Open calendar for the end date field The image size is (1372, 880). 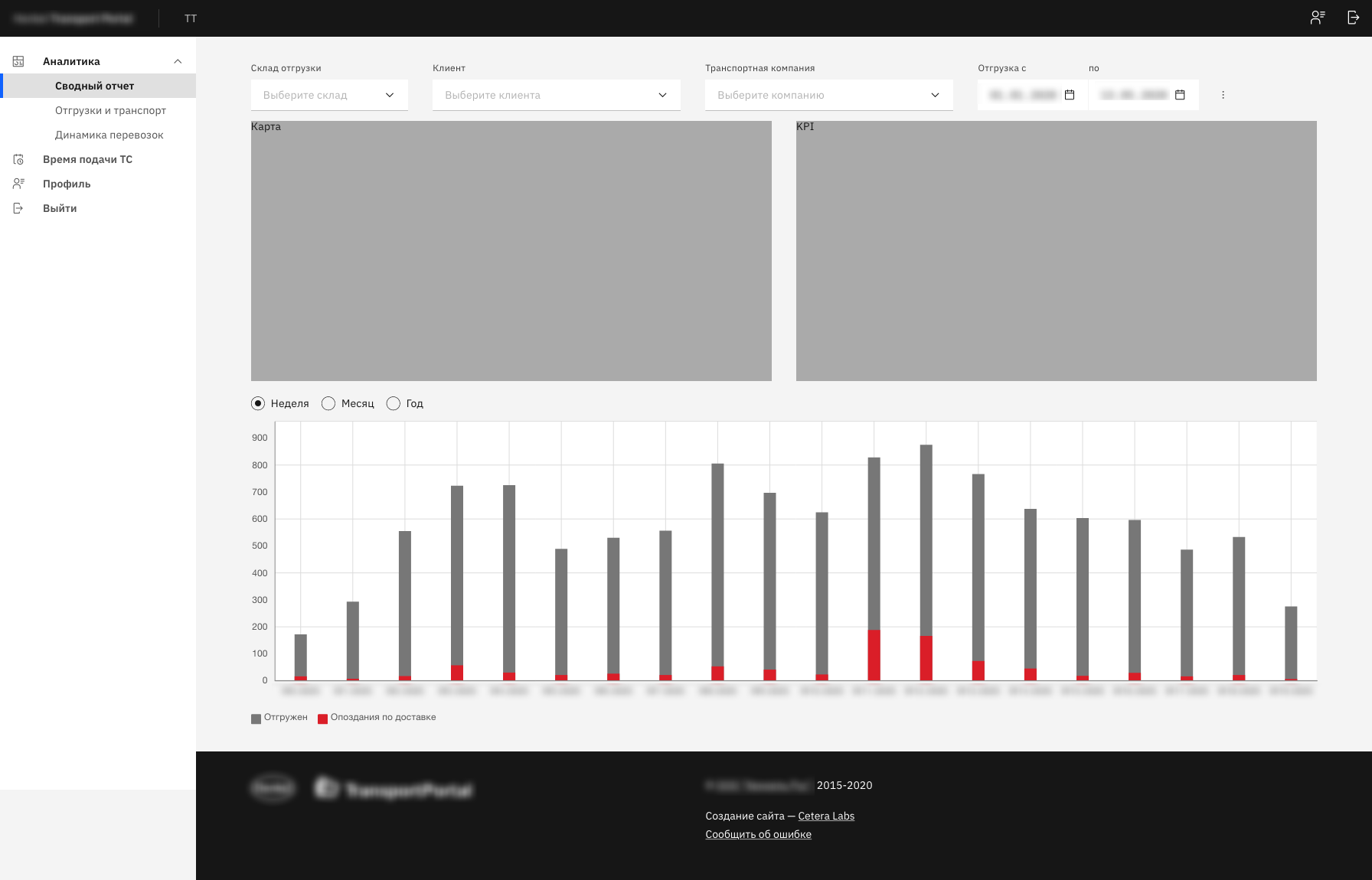[x=1180, y=95]
